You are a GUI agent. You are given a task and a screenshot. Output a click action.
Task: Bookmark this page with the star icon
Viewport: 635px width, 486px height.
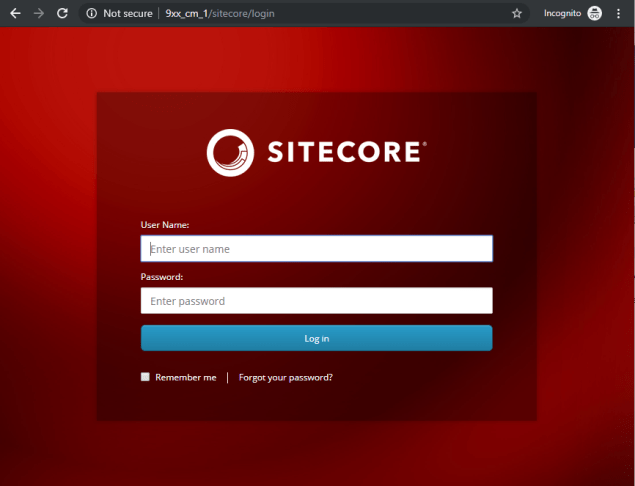click(517, 13)
